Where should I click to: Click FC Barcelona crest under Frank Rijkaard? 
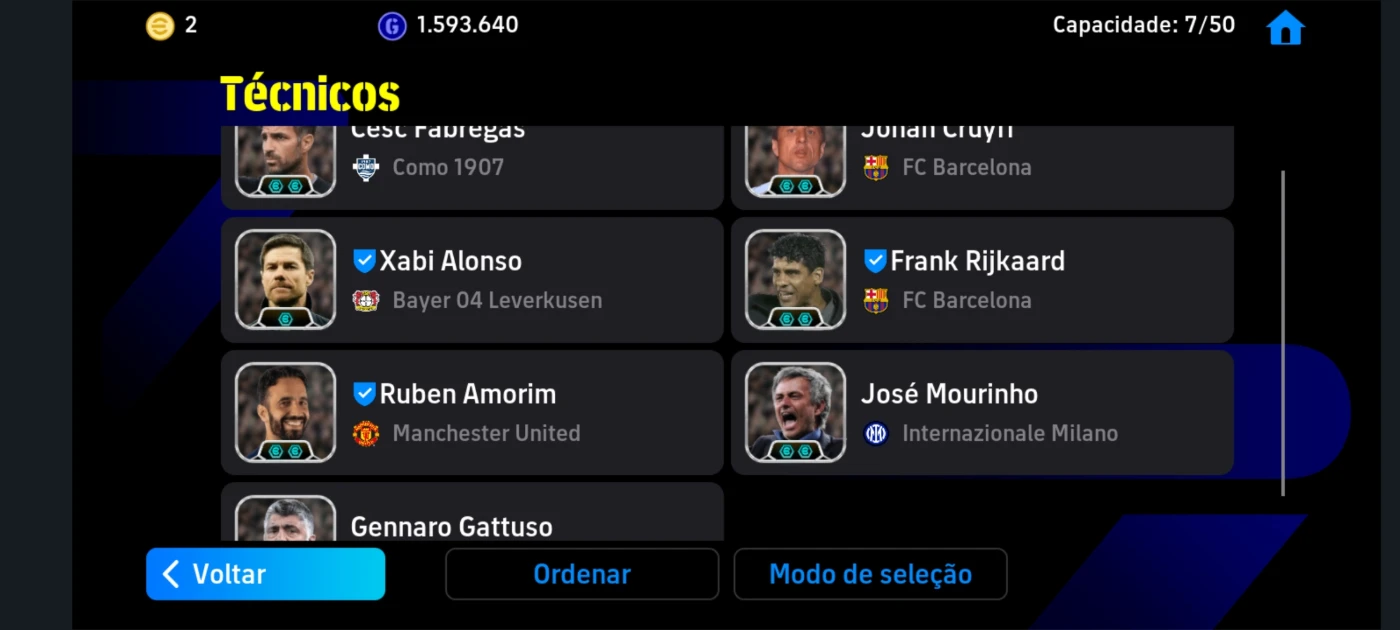[876, 300]
